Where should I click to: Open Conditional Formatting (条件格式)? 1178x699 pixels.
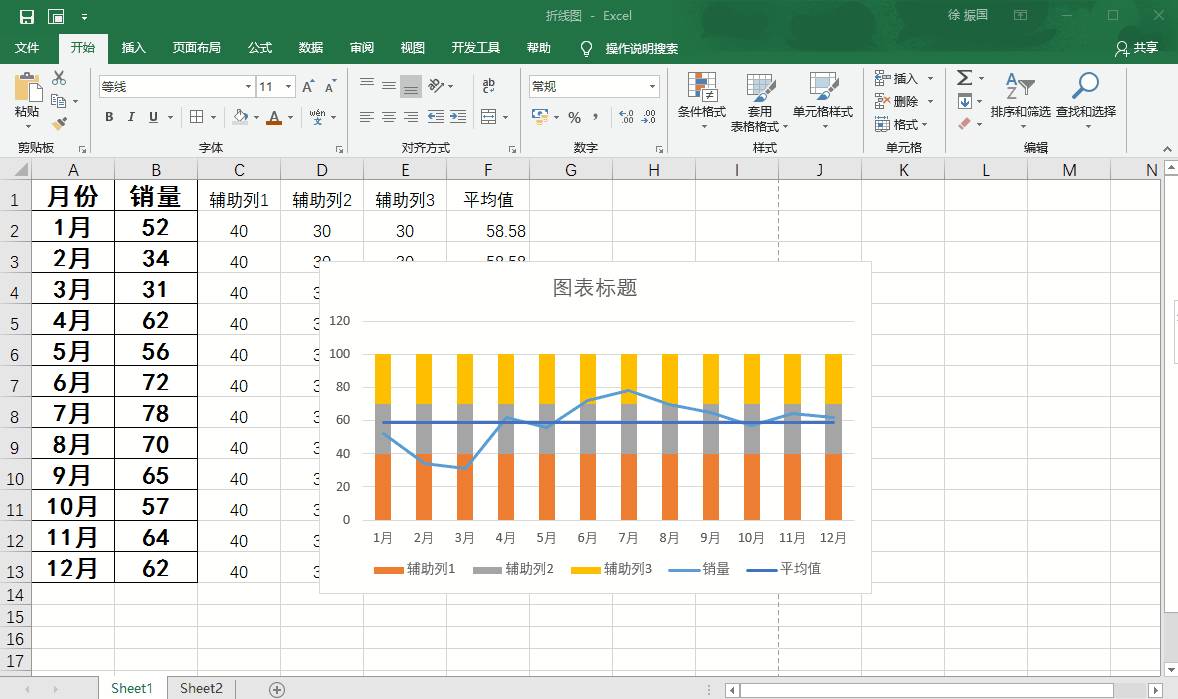(701, 101)
